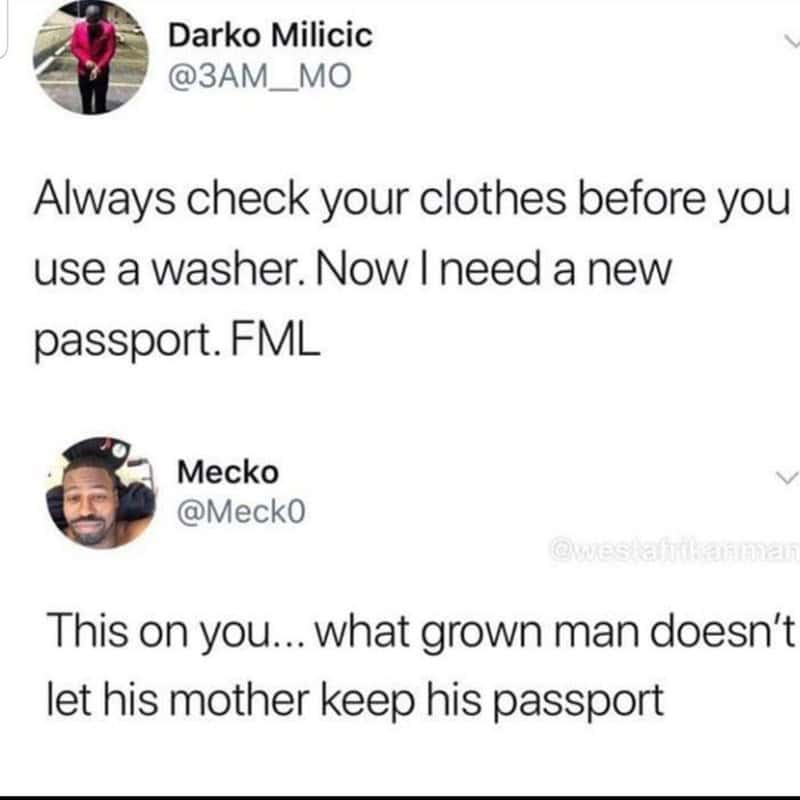Click the black bar below the tweets
Screen dimensions: 800x800
pos(400,797)
